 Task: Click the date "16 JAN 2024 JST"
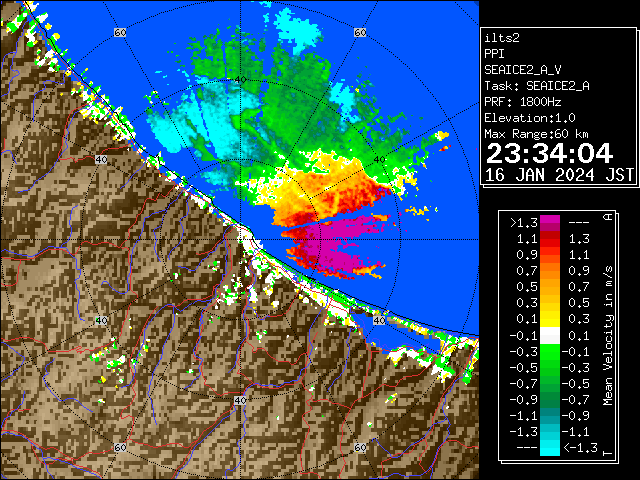[559, 175]
